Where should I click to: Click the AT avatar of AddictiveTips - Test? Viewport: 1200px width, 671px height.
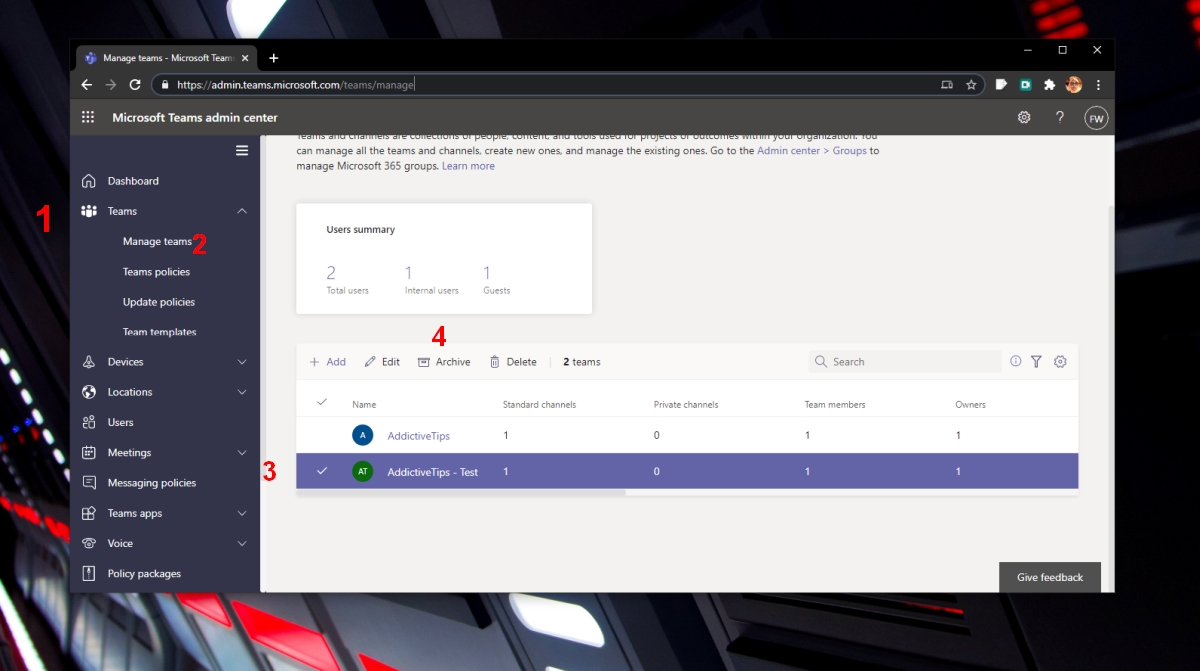point(362,471)
